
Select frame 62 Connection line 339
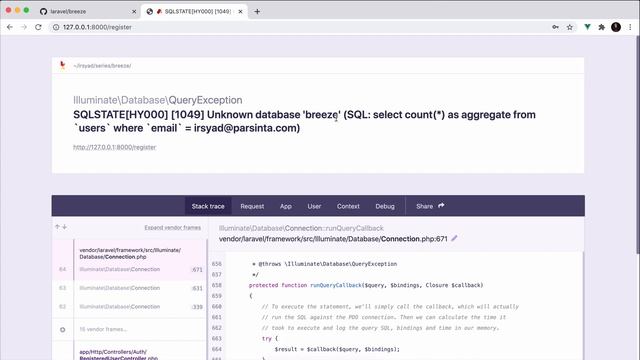[129, 307]
